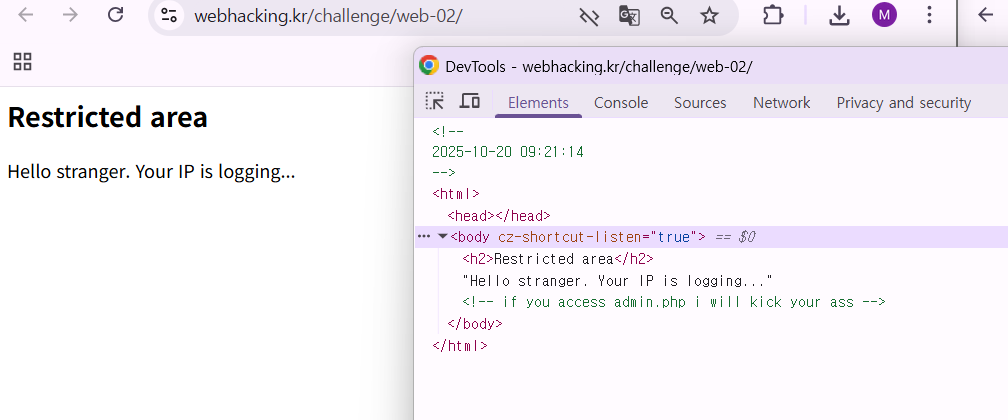Open the Chrome three-dot menu

(929, 15)
